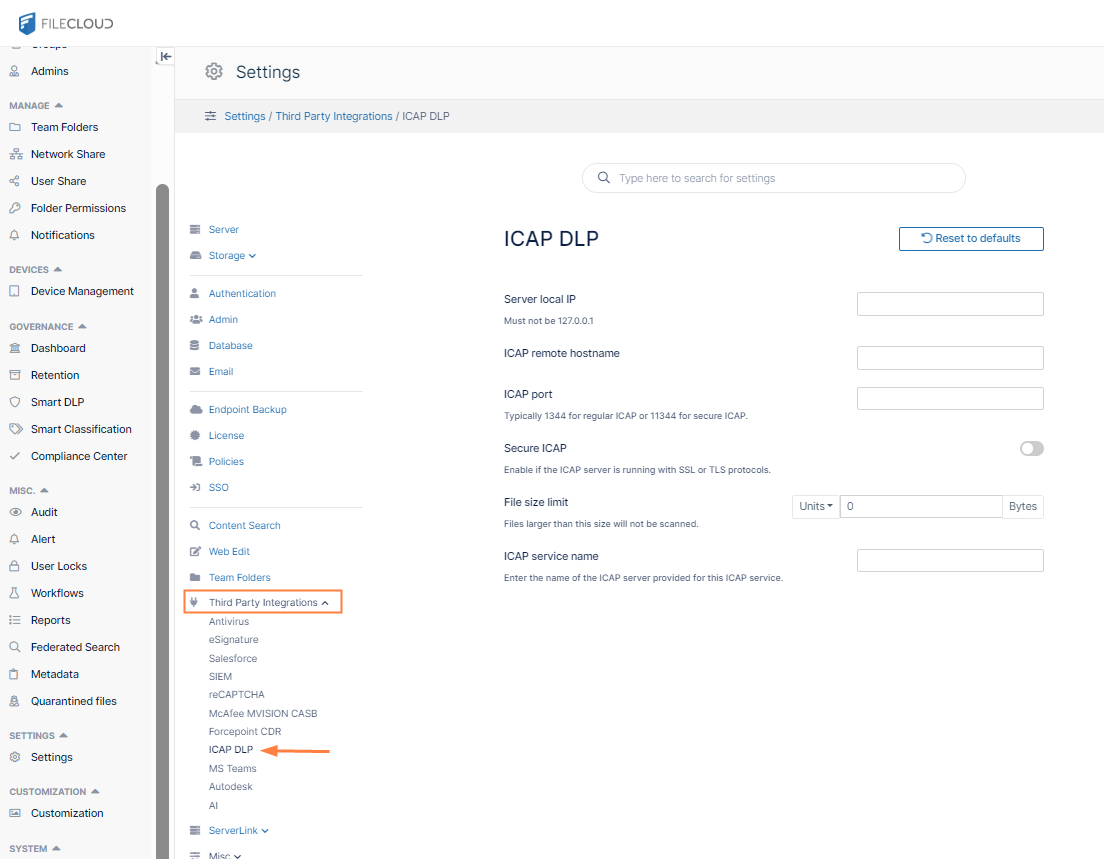Click the Endpoint Backup cloud icon
The height and width of the screenshot is (859, 1104).
(195, 410)
